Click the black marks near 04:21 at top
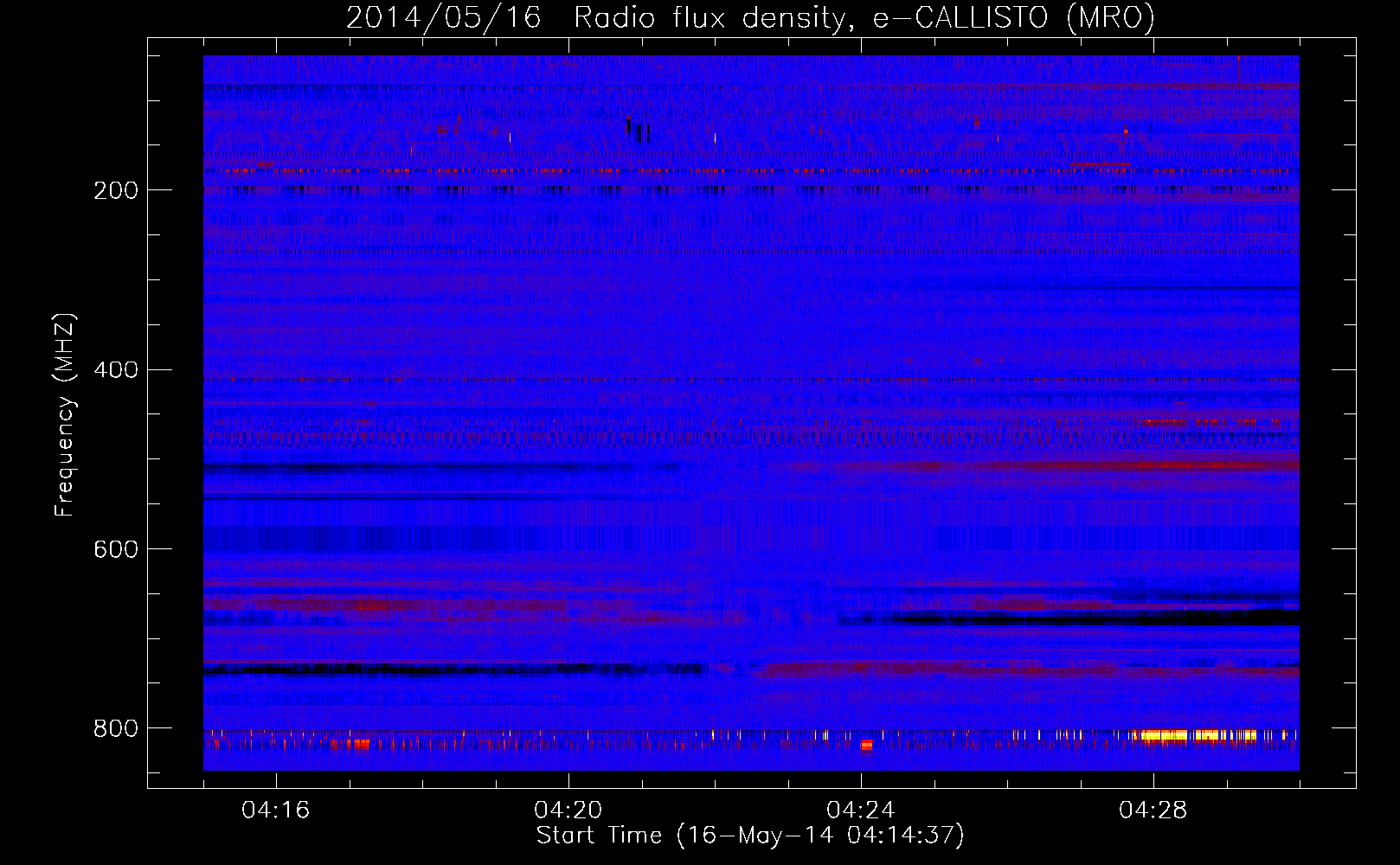The width and height of the screenshot is (1400, 865). click(639, 130)
